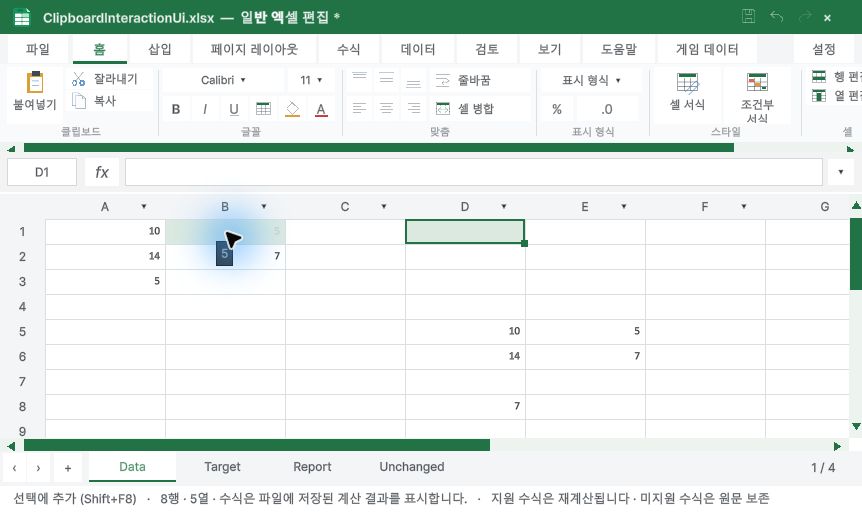This screenshot has height=512, width=862.
Task: Open the number format (표시 형식) dropdown
Action: click(591, 80)
